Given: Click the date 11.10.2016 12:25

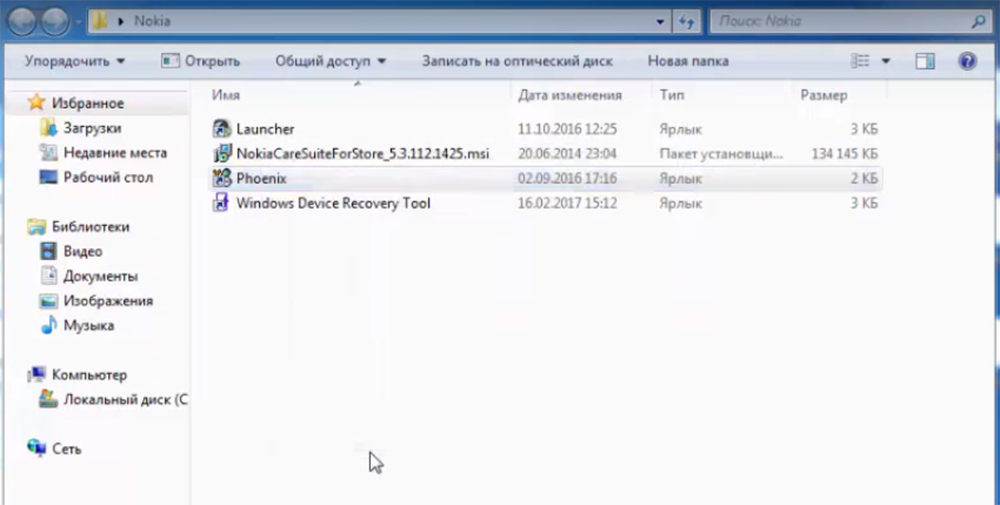Looking at the screenshot, I should point(568,129).
